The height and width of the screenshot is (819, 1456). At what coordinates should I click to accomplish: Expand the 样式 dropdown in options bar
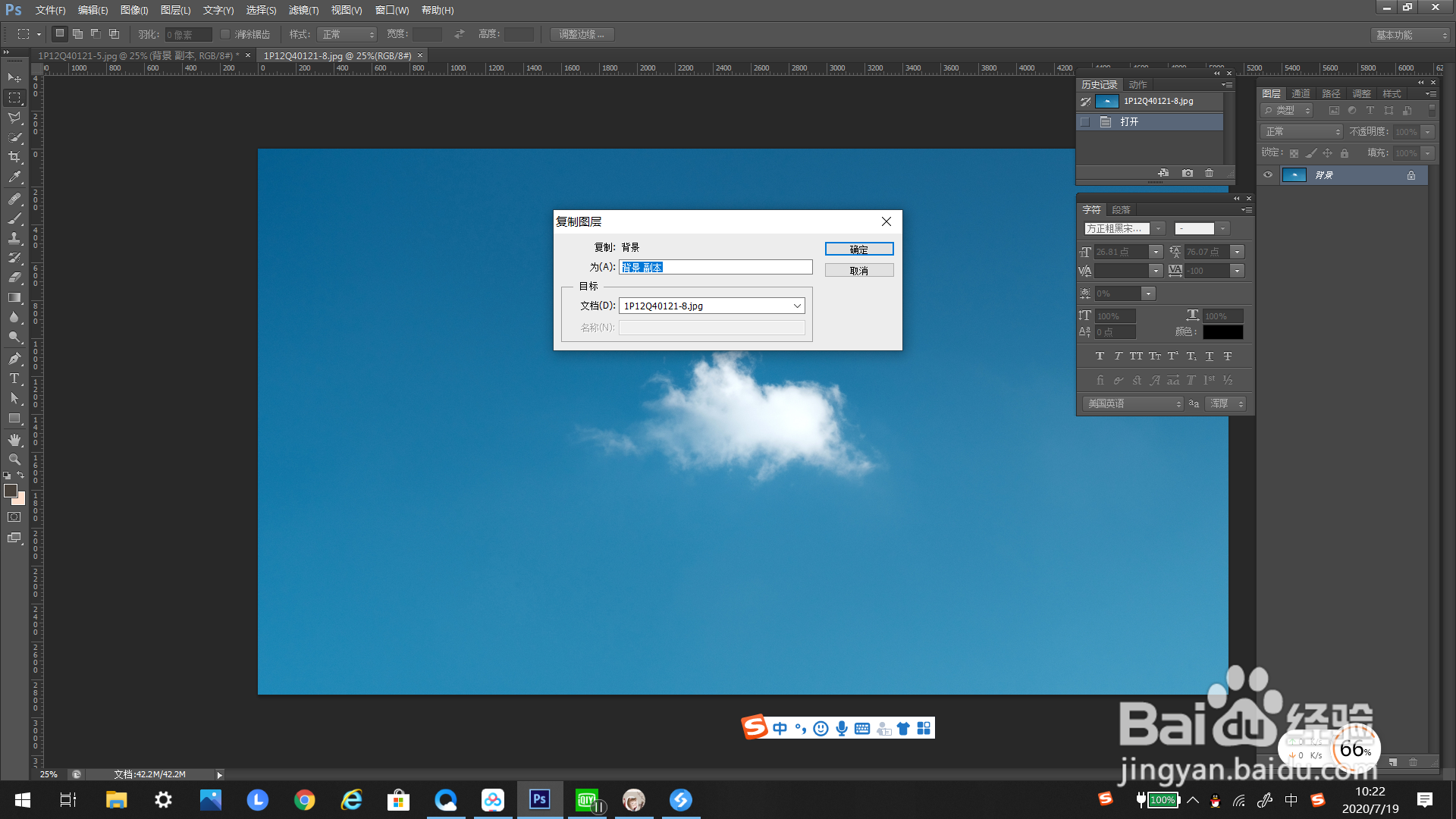point(347,34)
